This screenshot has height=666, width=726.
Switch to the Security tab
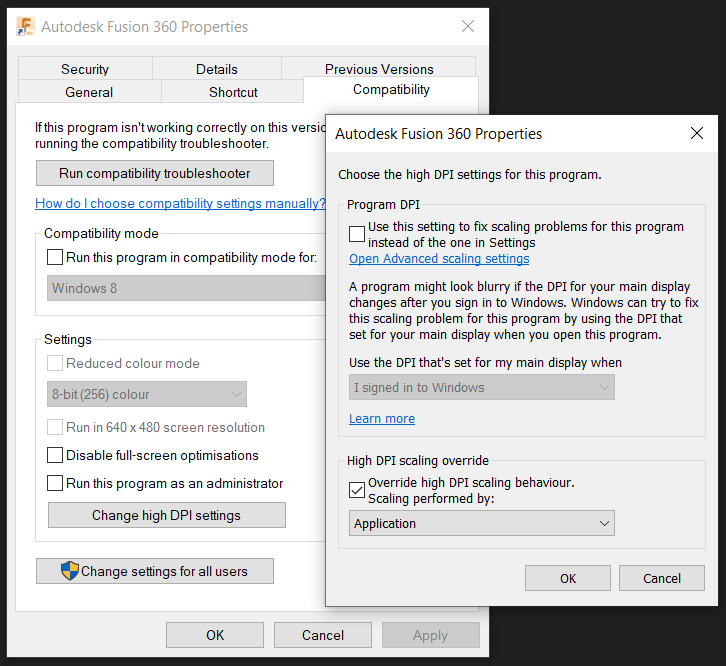85,69
